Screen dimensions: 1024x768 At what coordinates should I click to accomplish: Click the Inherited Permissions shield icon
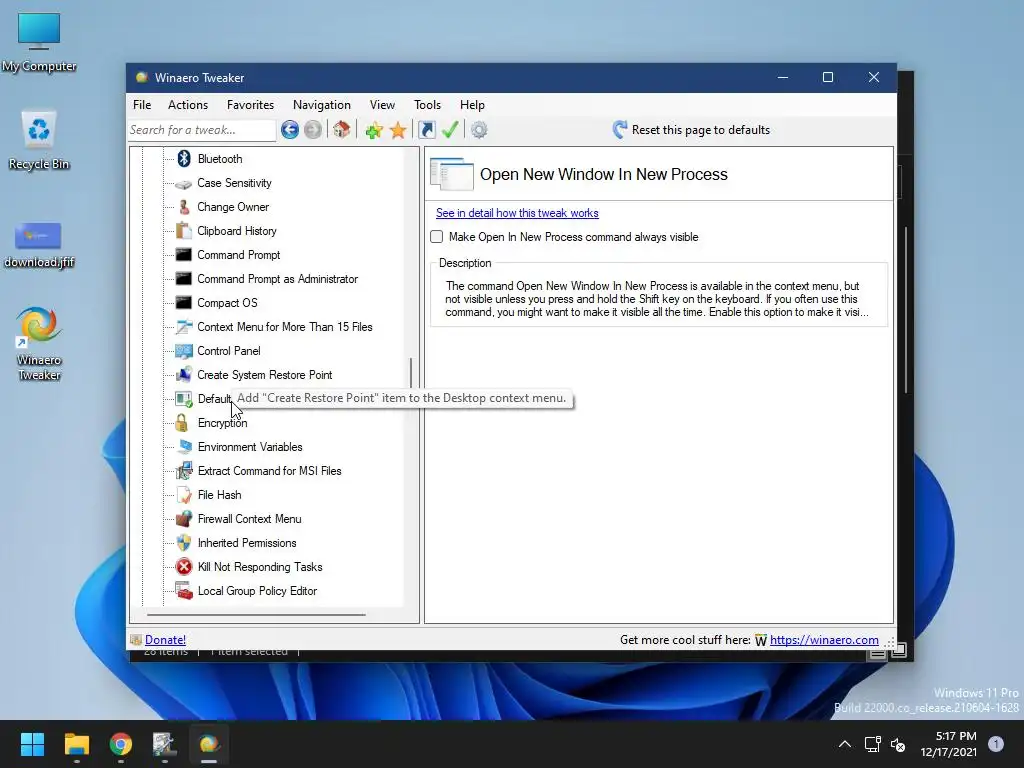click(x=184, y=543)
